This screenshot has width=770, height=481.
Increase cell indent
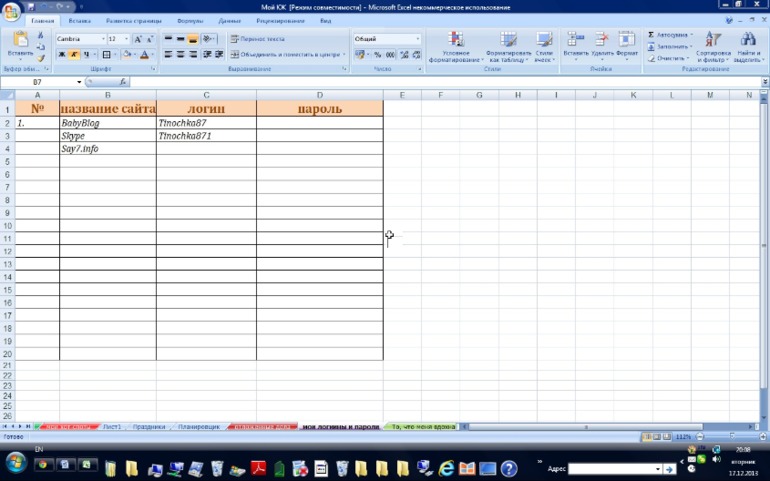coord(219,55)
